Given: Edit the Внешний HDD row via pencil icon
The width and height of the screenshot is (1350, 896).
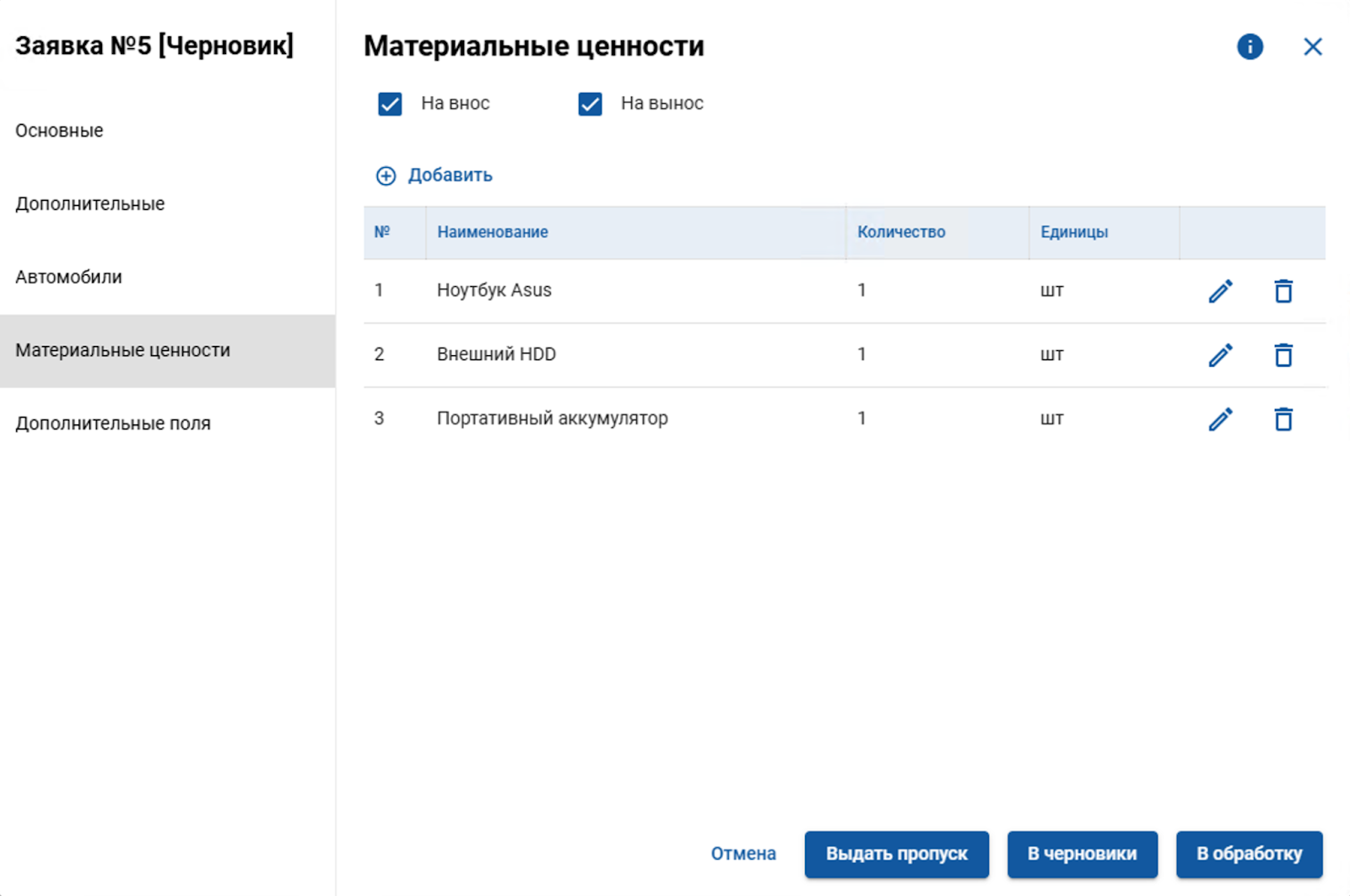Looking at the screenshot, I should [1221, 354].
